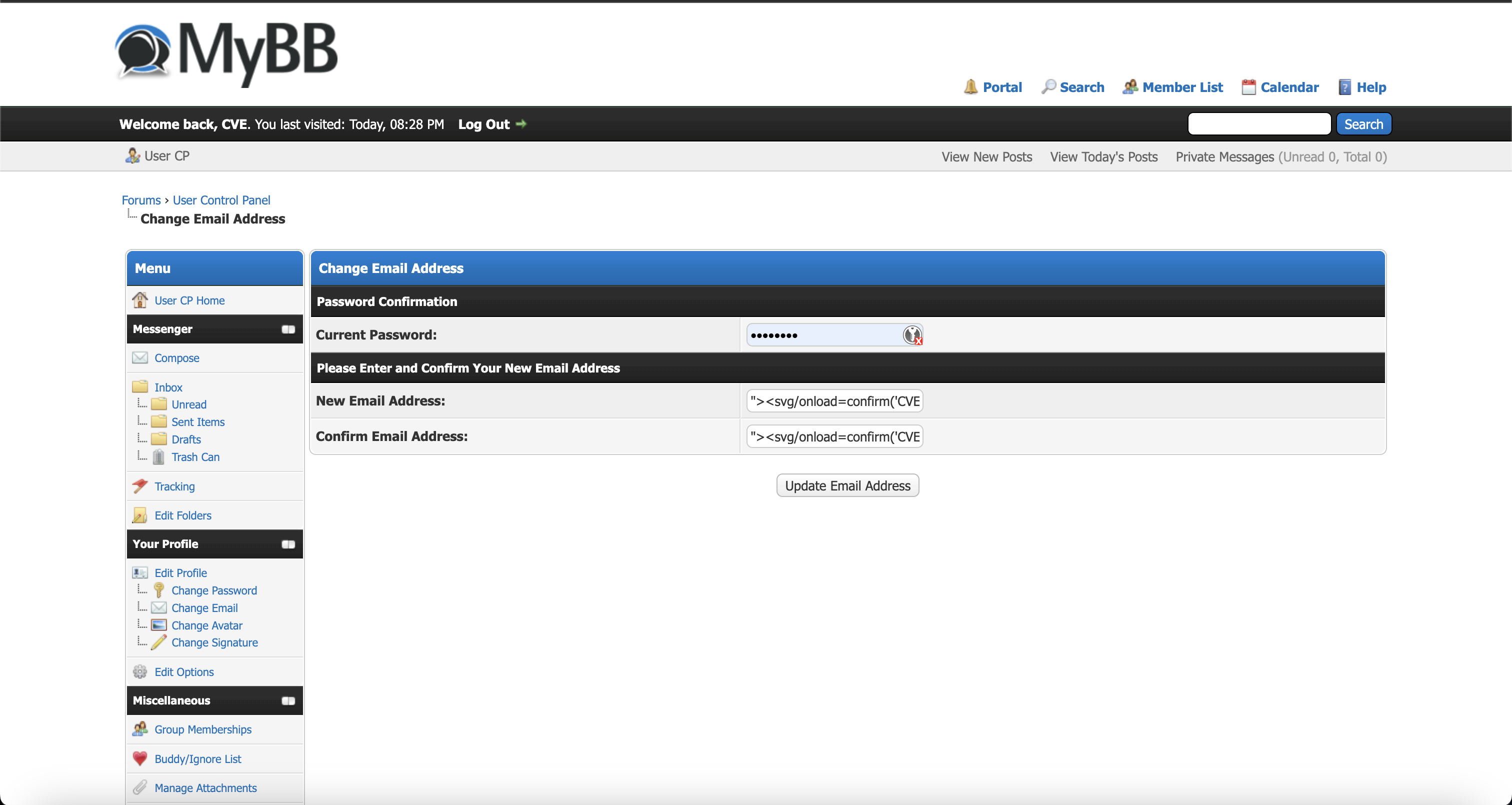
Task: Open the Help page link
Action: point(1371,87)
